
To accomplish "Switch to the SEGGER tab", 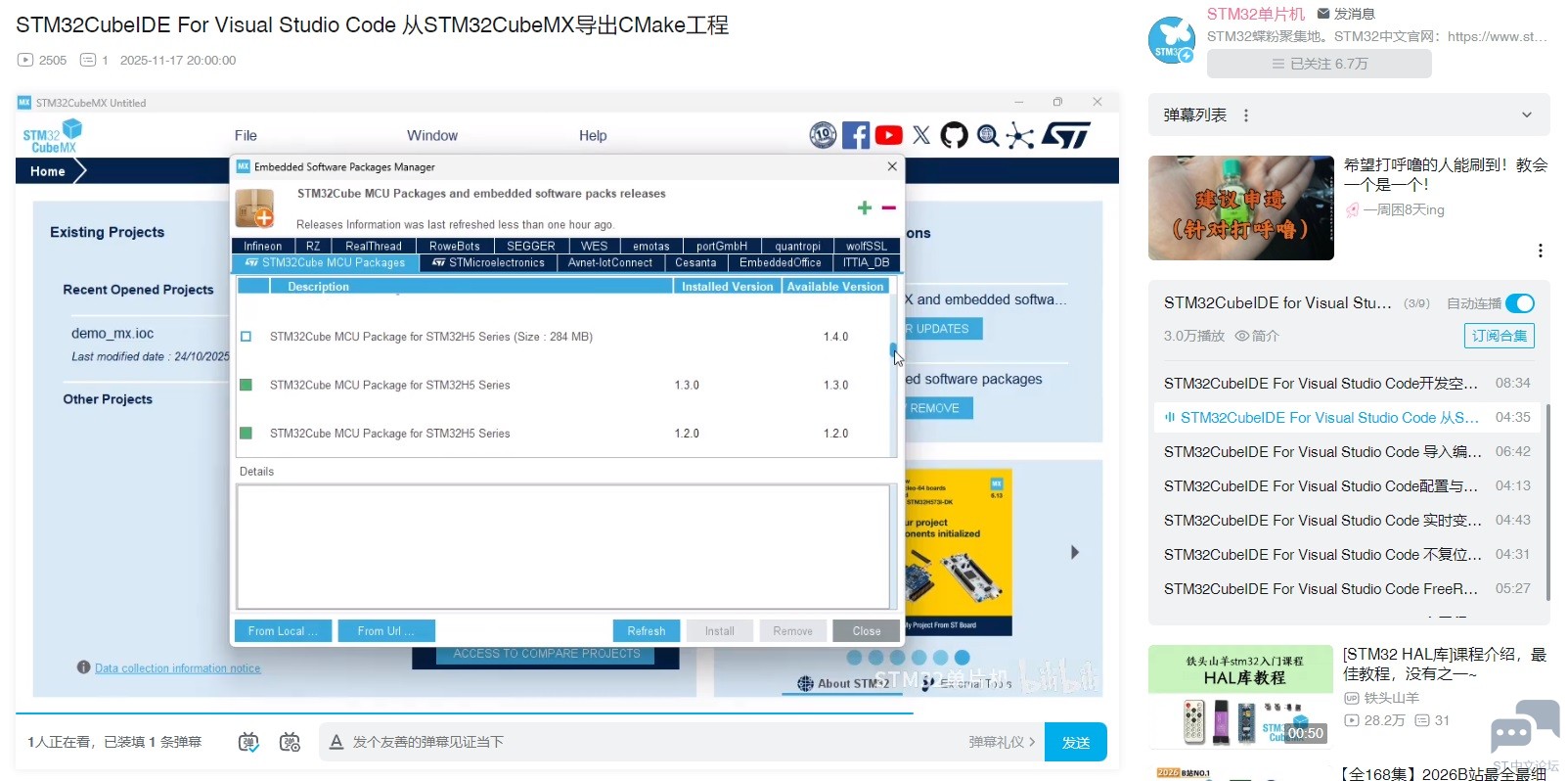I will coord(531,247).
